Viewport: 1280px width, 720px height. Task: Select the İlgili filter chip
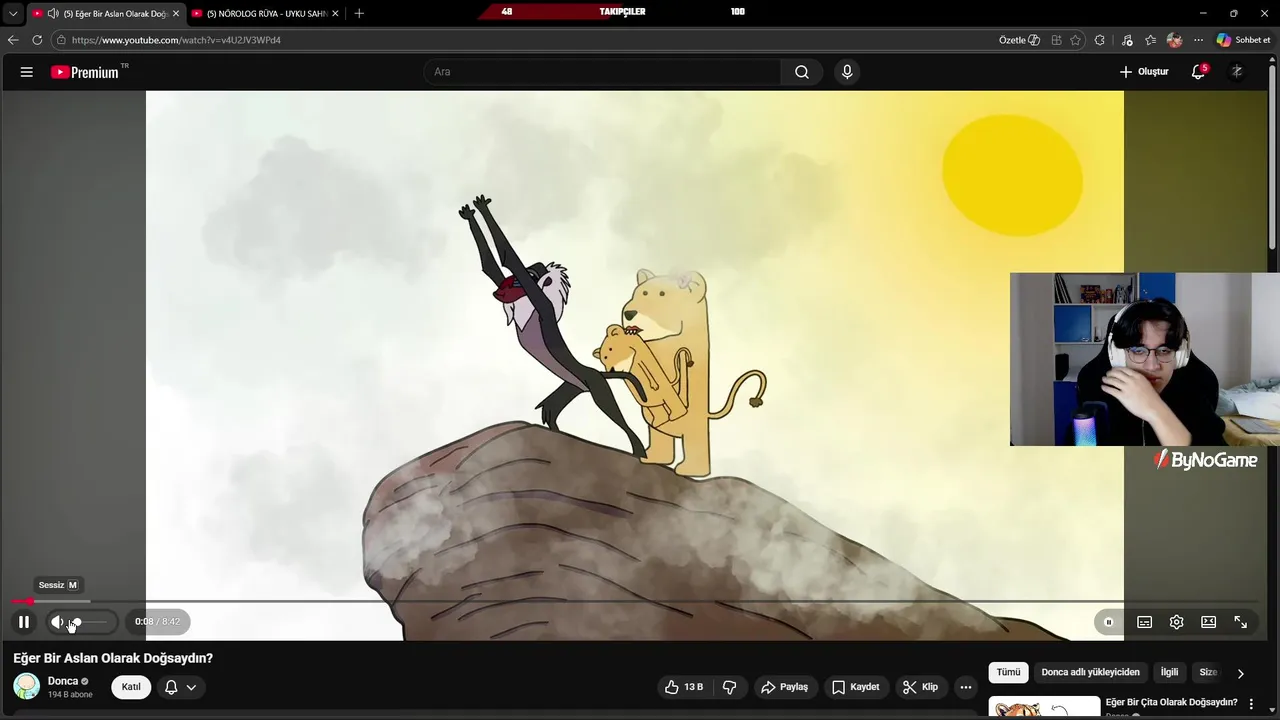click(x=1169, y=673)
